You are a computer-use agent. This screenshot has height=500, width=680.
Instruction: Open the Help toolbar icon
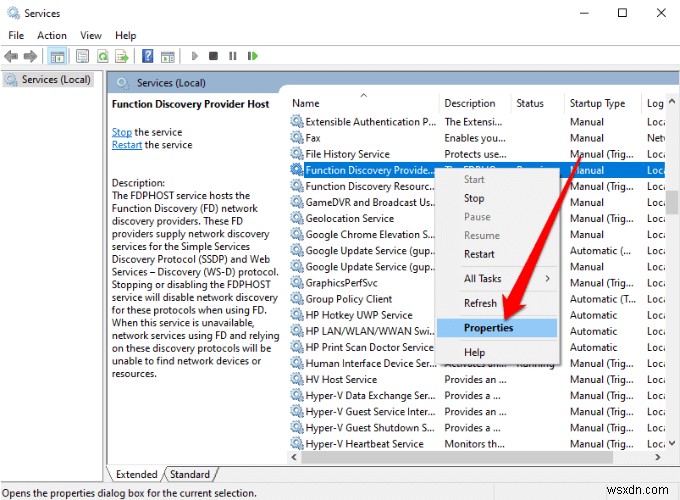pos(147,56)
